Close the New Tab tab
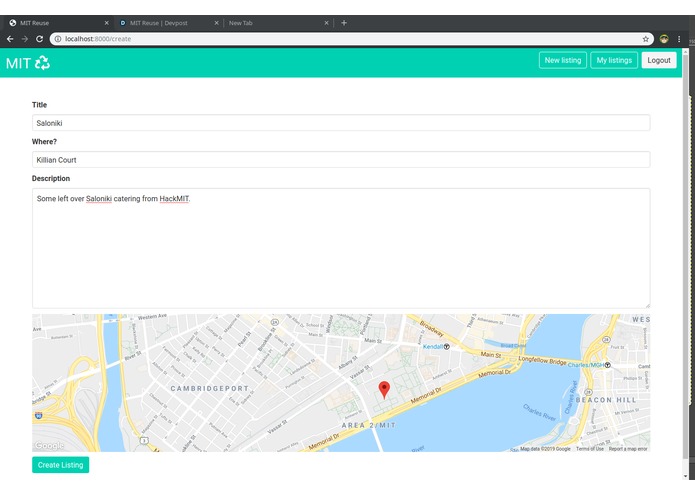The width and height of the screenshot is (695, 494). pyautogui.click(x=326, y=23)
